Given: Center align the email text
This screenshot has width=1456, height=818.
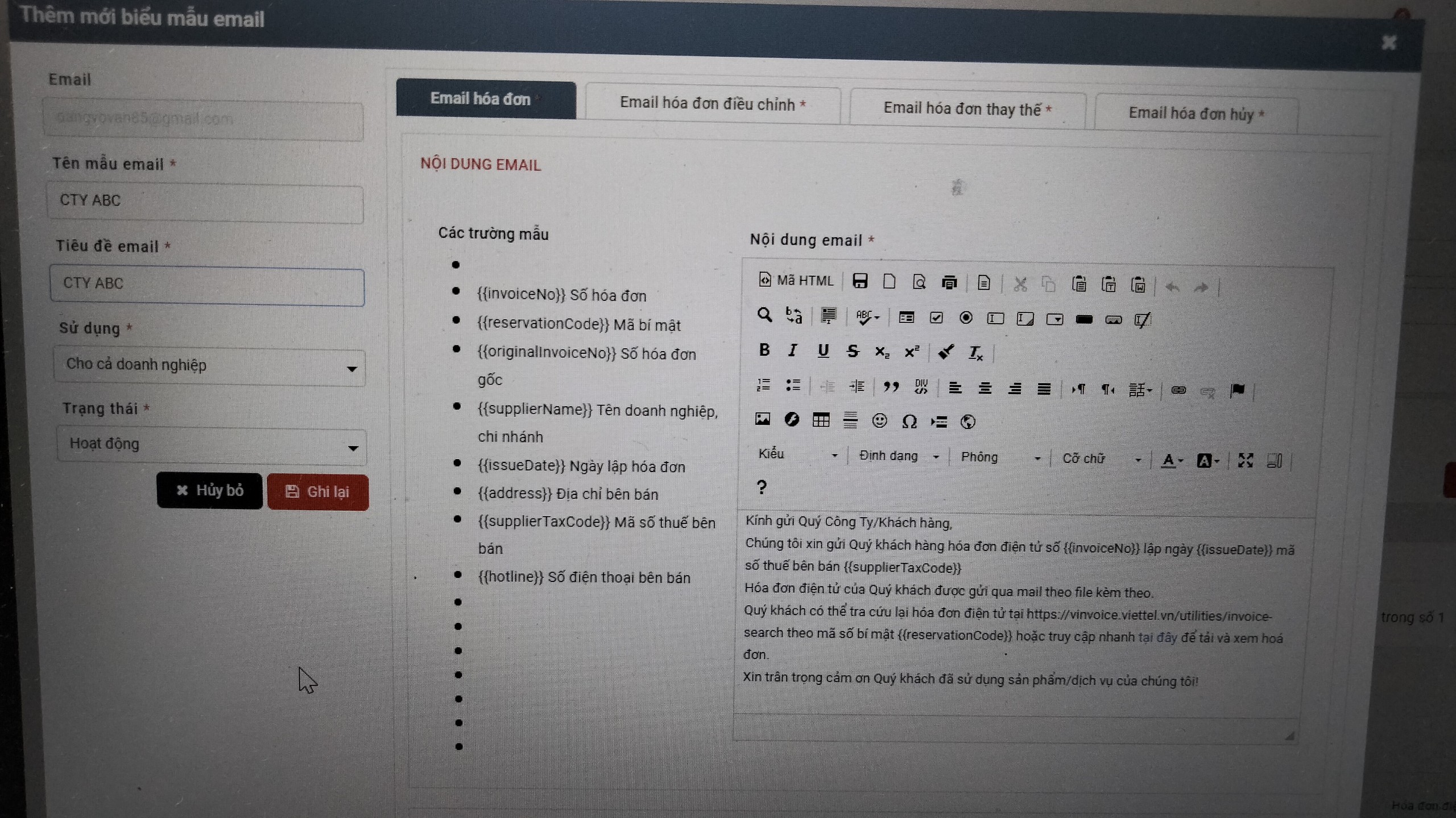Looking at the screenshot, I should tap(985, 389).
